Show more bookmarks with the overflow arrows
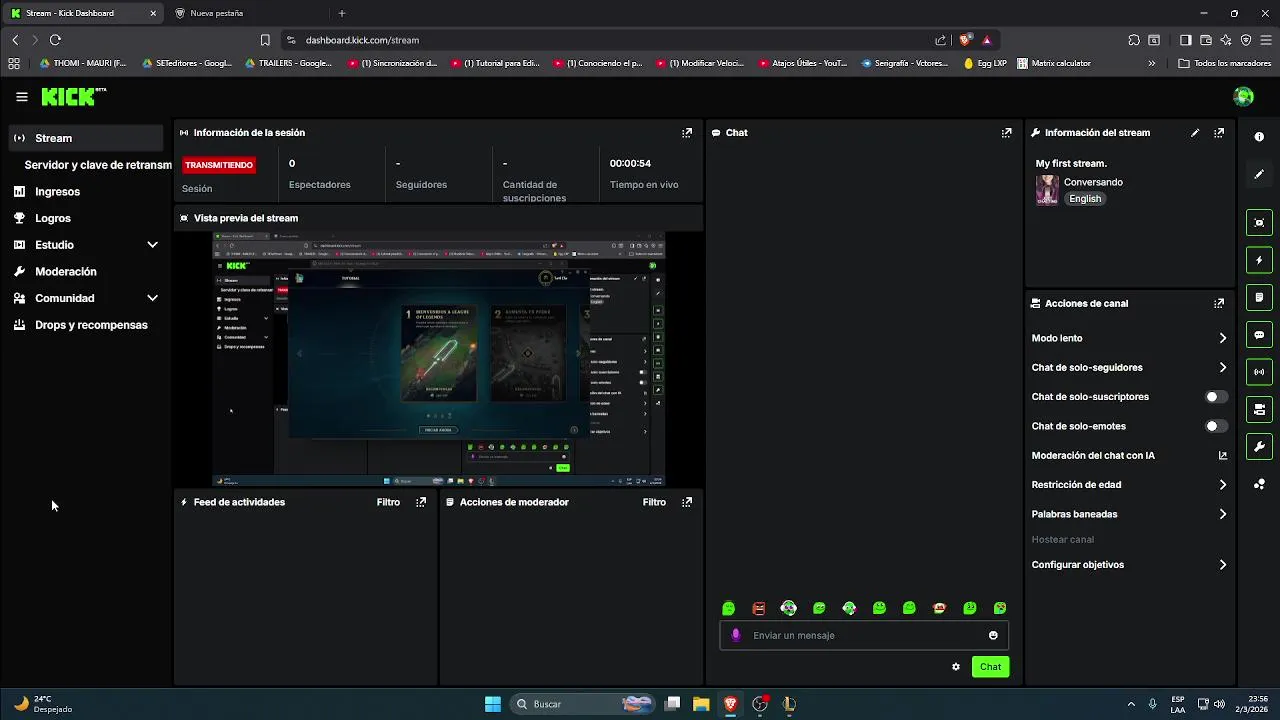This screenshot has height=720, width=1280. point(1151,63)
